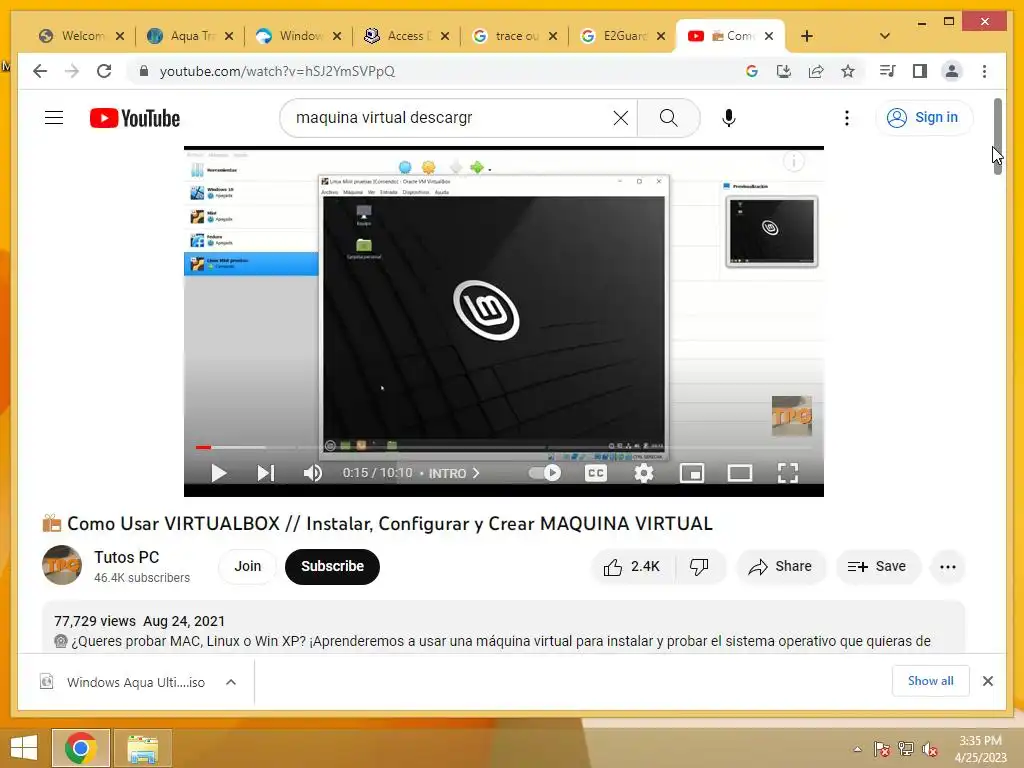Open download options for Windows Aqua iso
The image size is (1024, 768).
231,682
